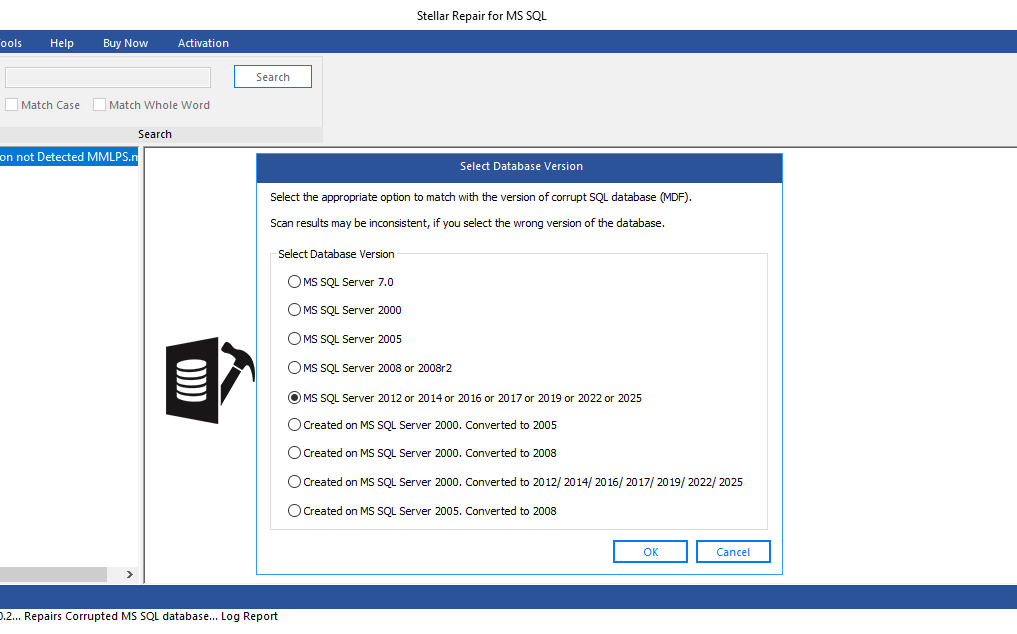
Task: Open the Help menu
Action: (62, 43)
